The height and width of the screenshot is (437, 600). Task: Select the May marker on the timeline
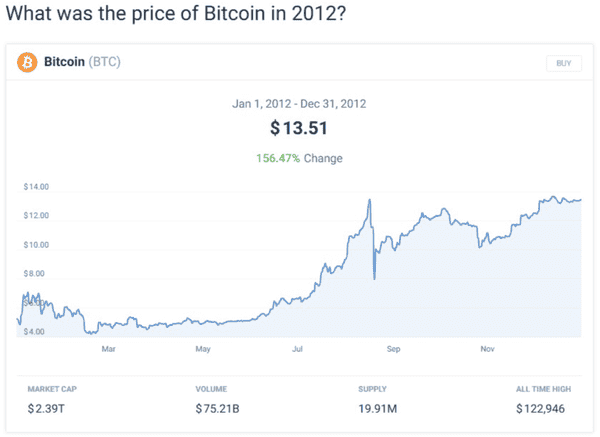(203, 349)
